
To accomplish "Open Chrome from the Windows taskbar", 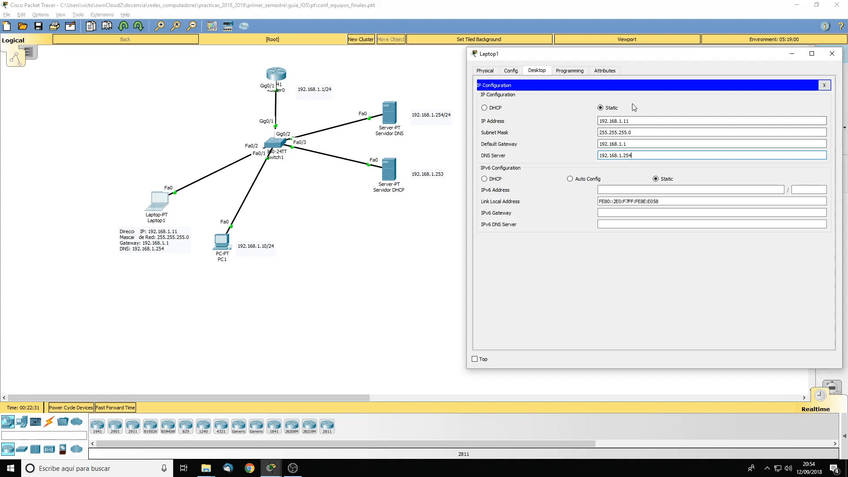I will click(249, 468).
